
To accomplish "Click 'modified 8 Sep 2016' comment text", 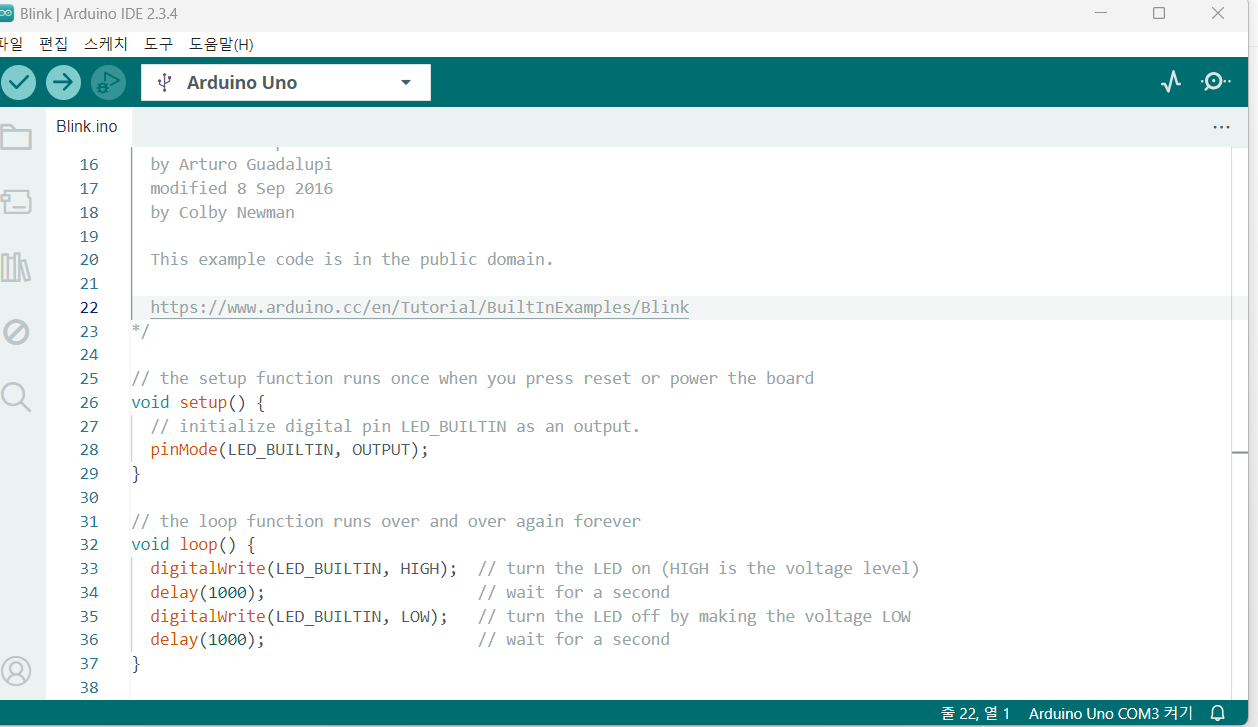I will click(241, 188).
